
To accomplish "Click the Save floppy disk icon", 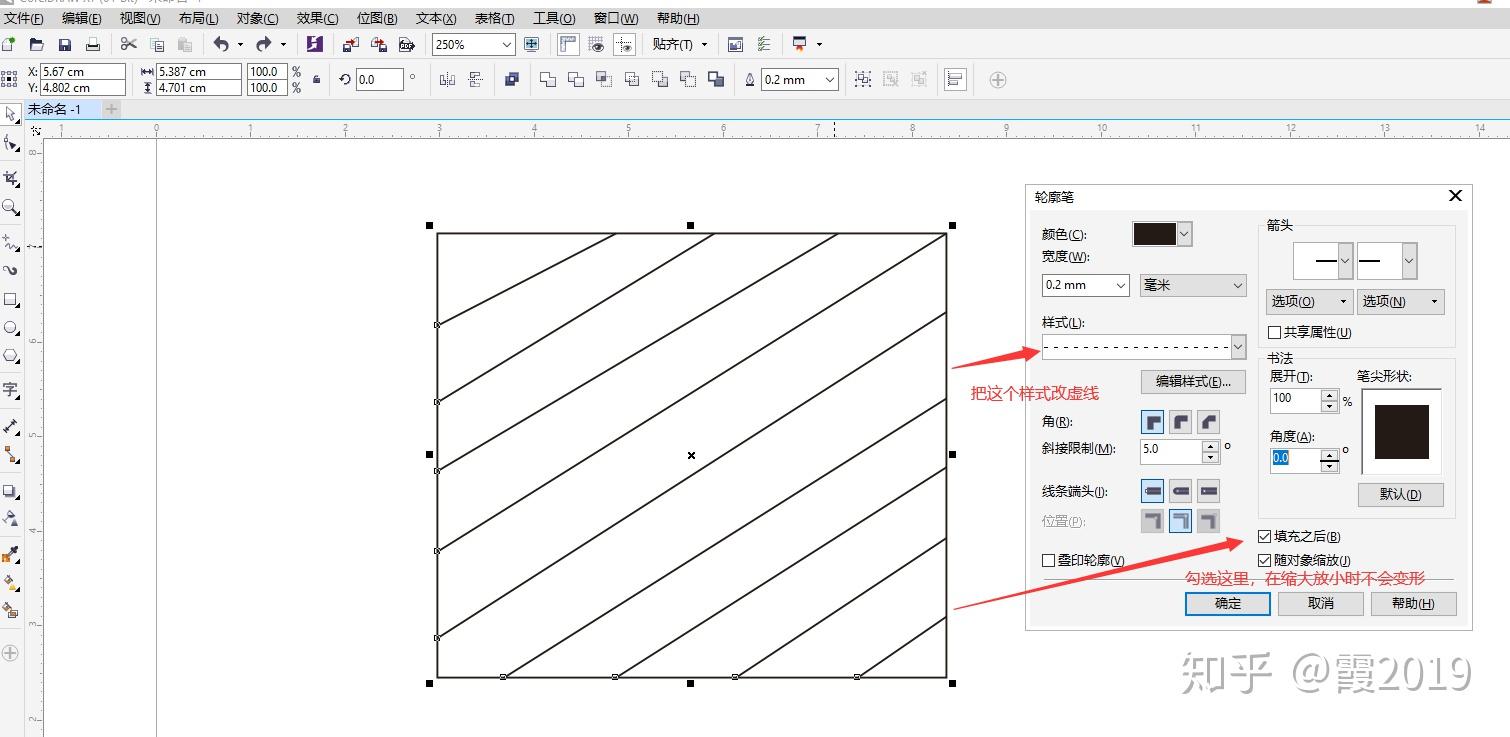I will point(65,44).
